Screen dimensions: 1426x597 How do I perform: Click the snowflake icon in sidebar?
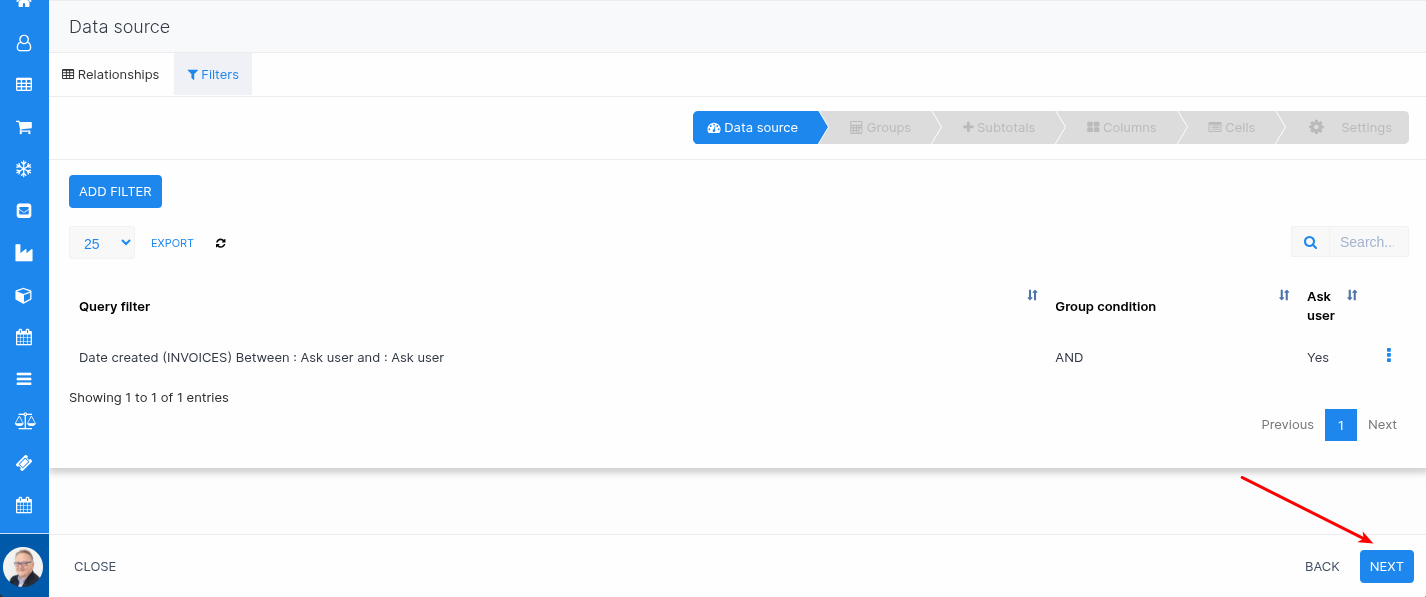24,169
